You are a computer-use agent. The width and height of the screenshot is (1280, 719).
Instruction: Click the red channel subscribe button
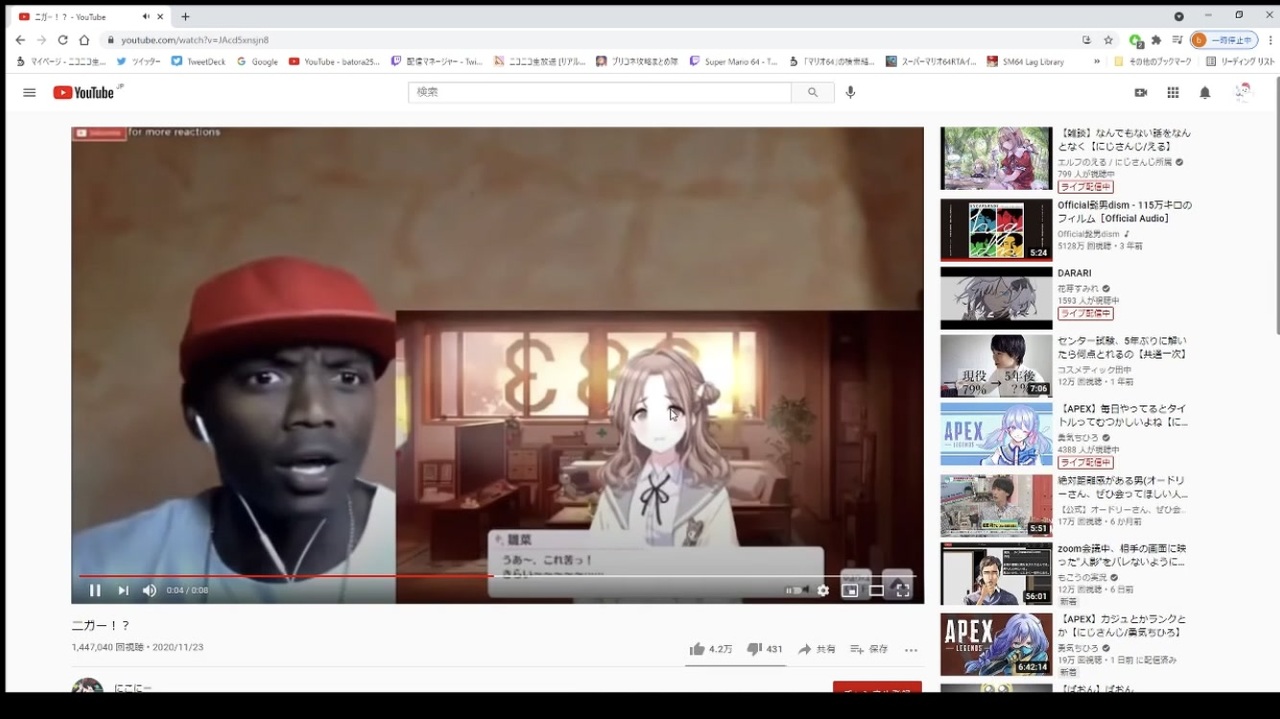click(877, 688)
